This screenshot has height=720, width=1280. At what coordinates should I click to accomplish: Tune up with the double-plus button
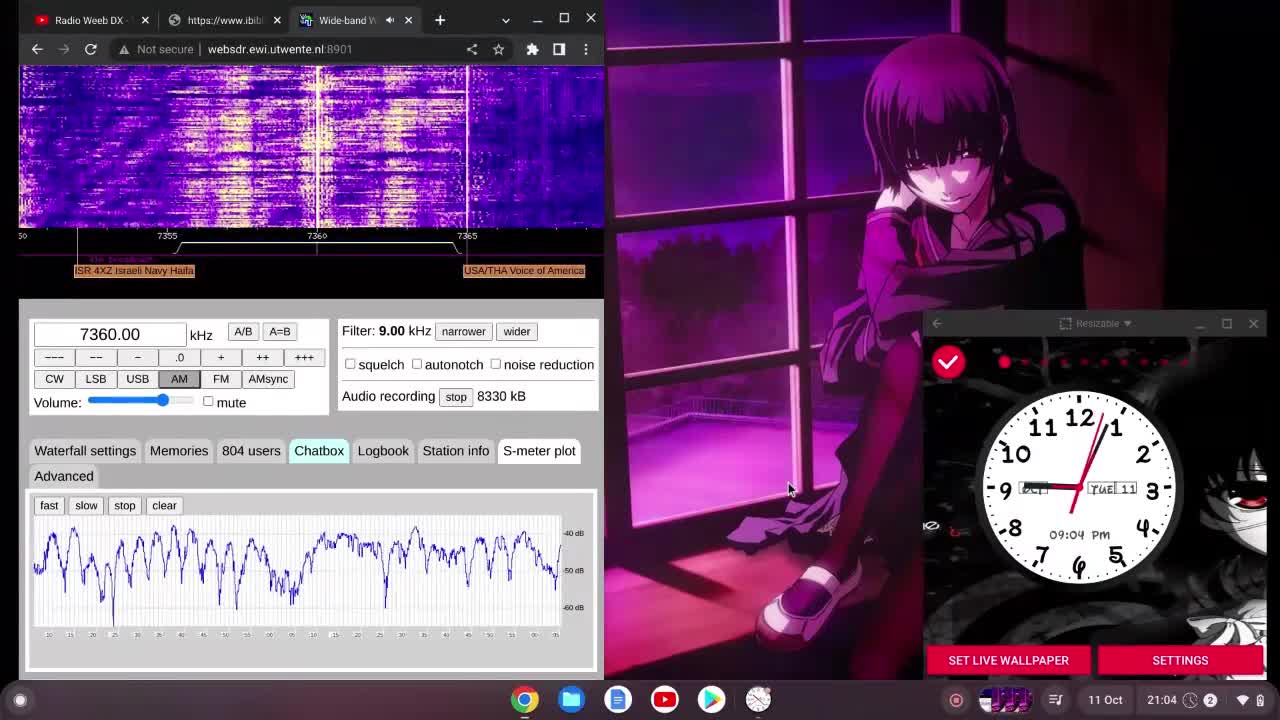(x=262, y=357)
